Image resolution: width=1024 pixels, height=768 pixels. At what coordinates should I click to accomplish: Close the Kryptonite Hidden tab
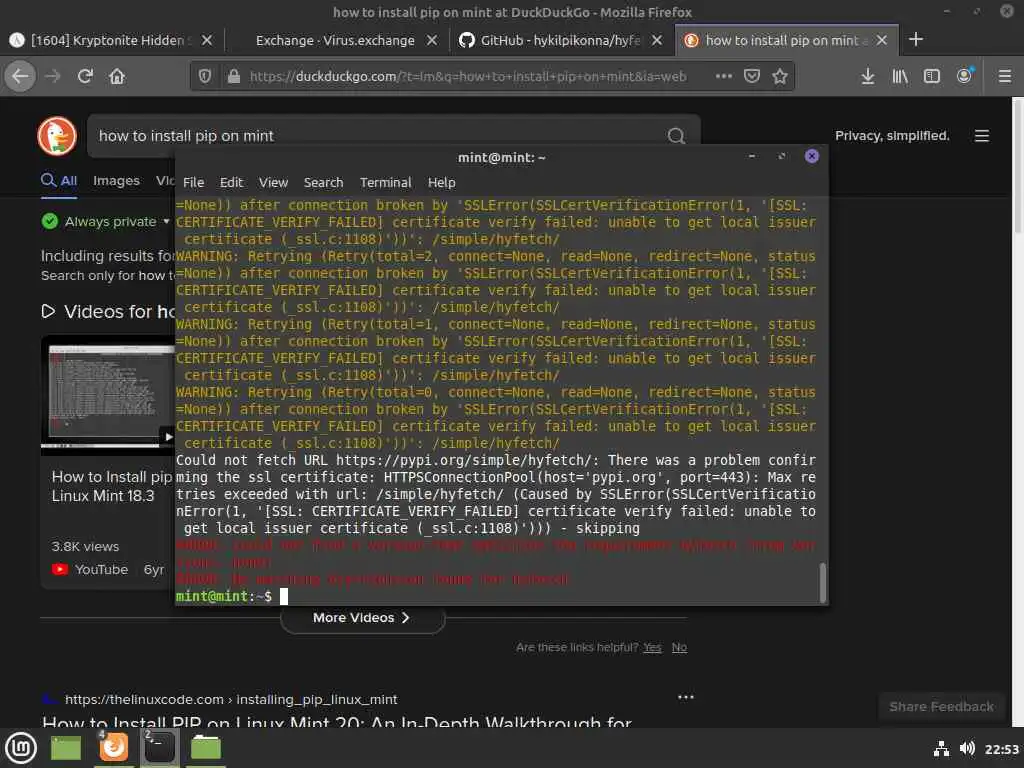pyautogui.click(x=206, y=40)
